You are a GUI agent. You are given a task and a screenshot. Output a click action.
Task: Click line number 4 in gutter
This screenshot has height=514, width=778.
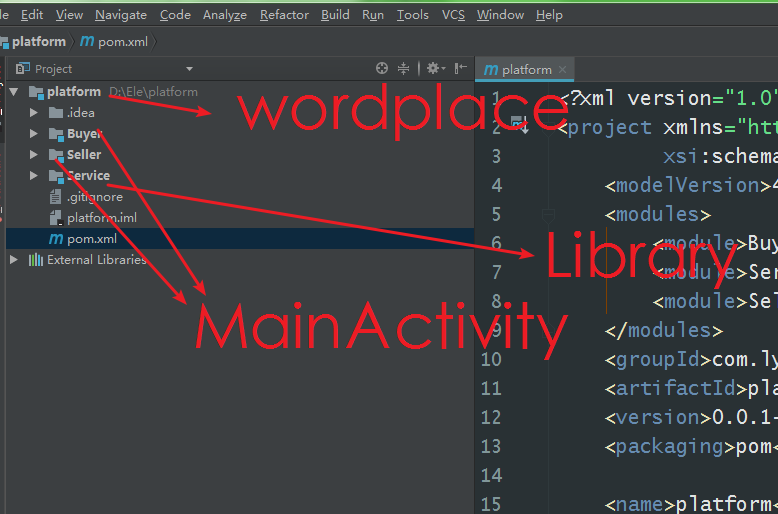pyautogui.click(x=497, y=185)
